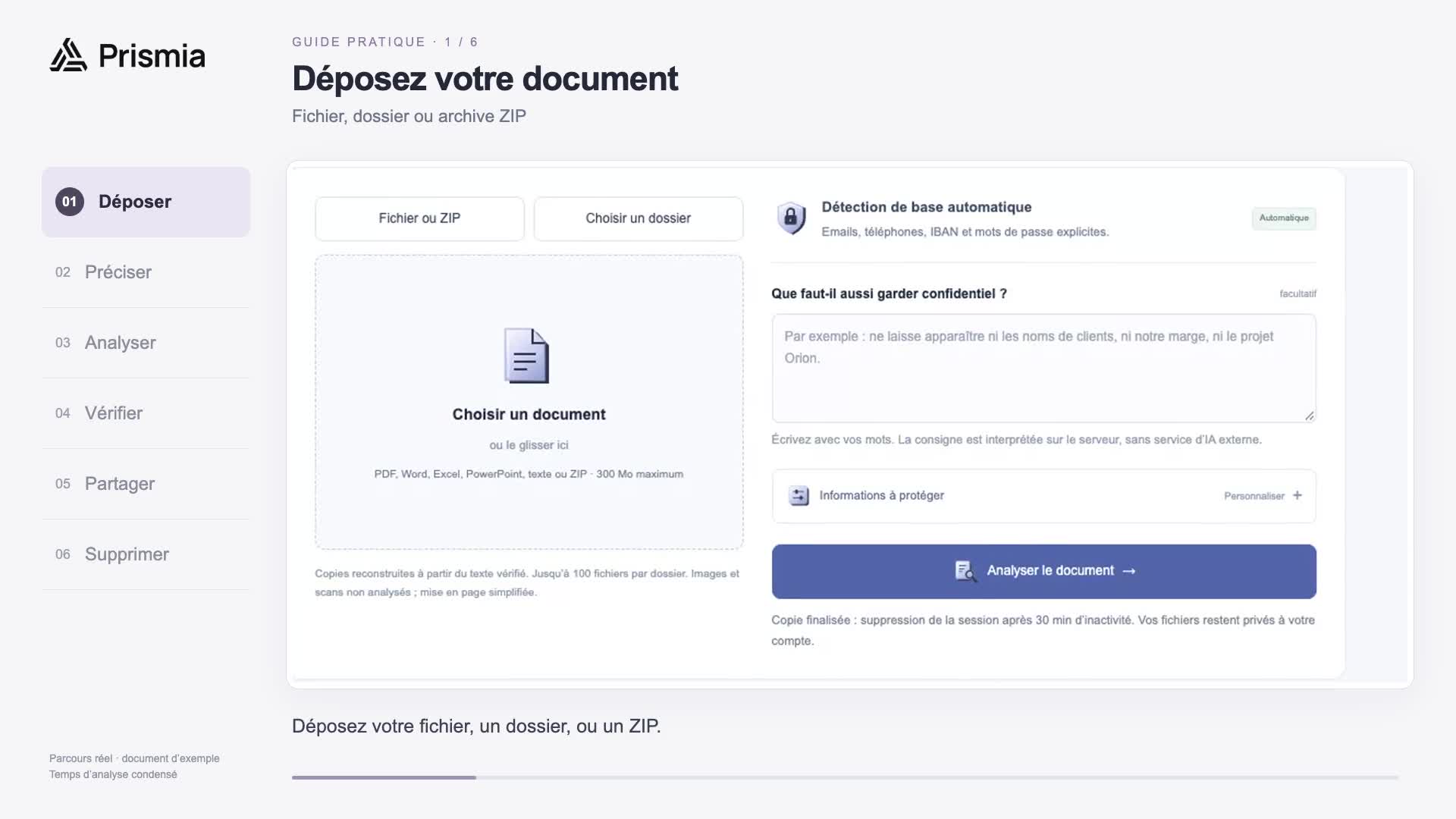Click the arrow icon on Analyser le document
The height and width of the screenshot is (819, 1456).
click(1129, 571)
